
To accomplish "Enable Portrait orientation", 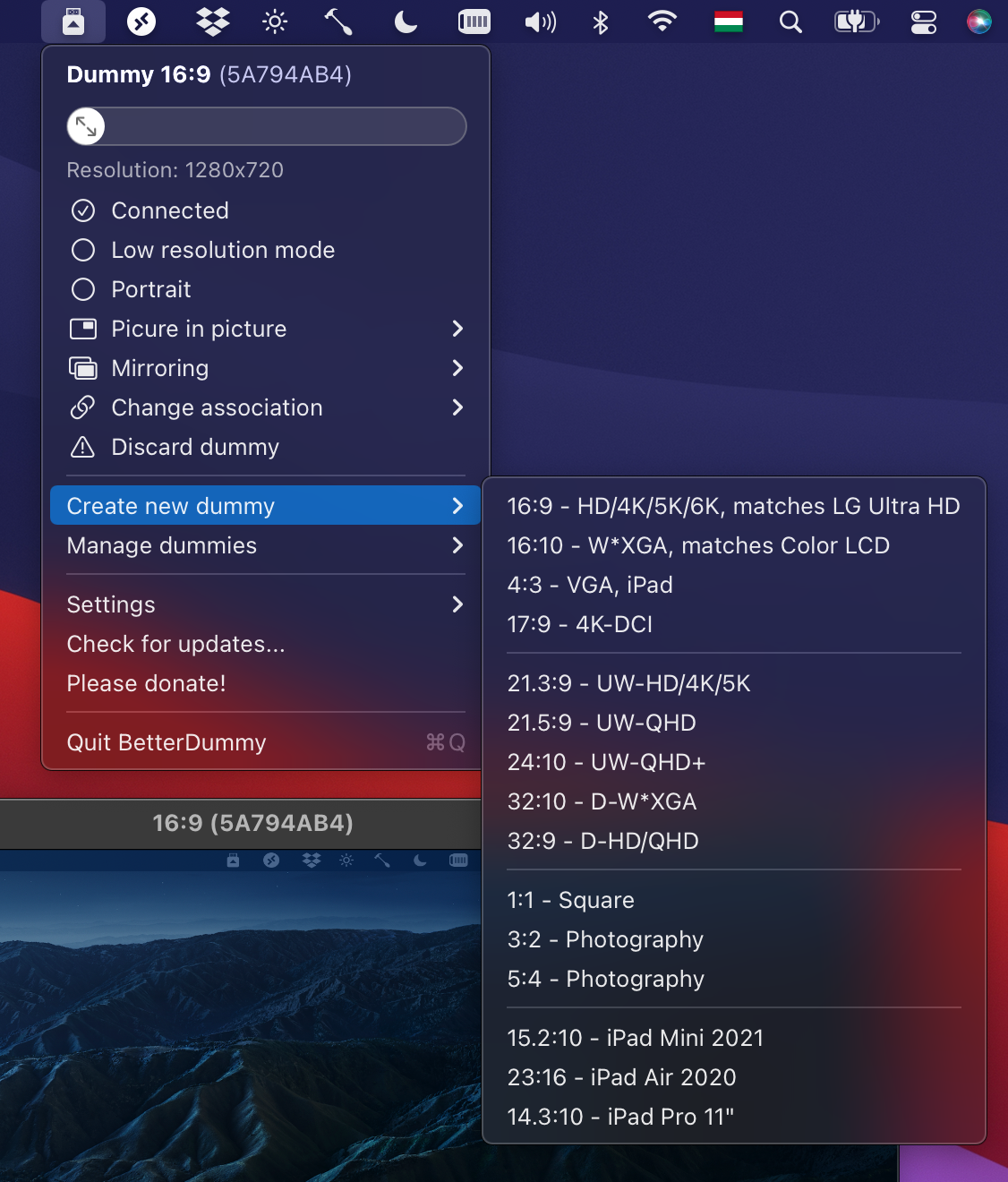I will (83, 289).
